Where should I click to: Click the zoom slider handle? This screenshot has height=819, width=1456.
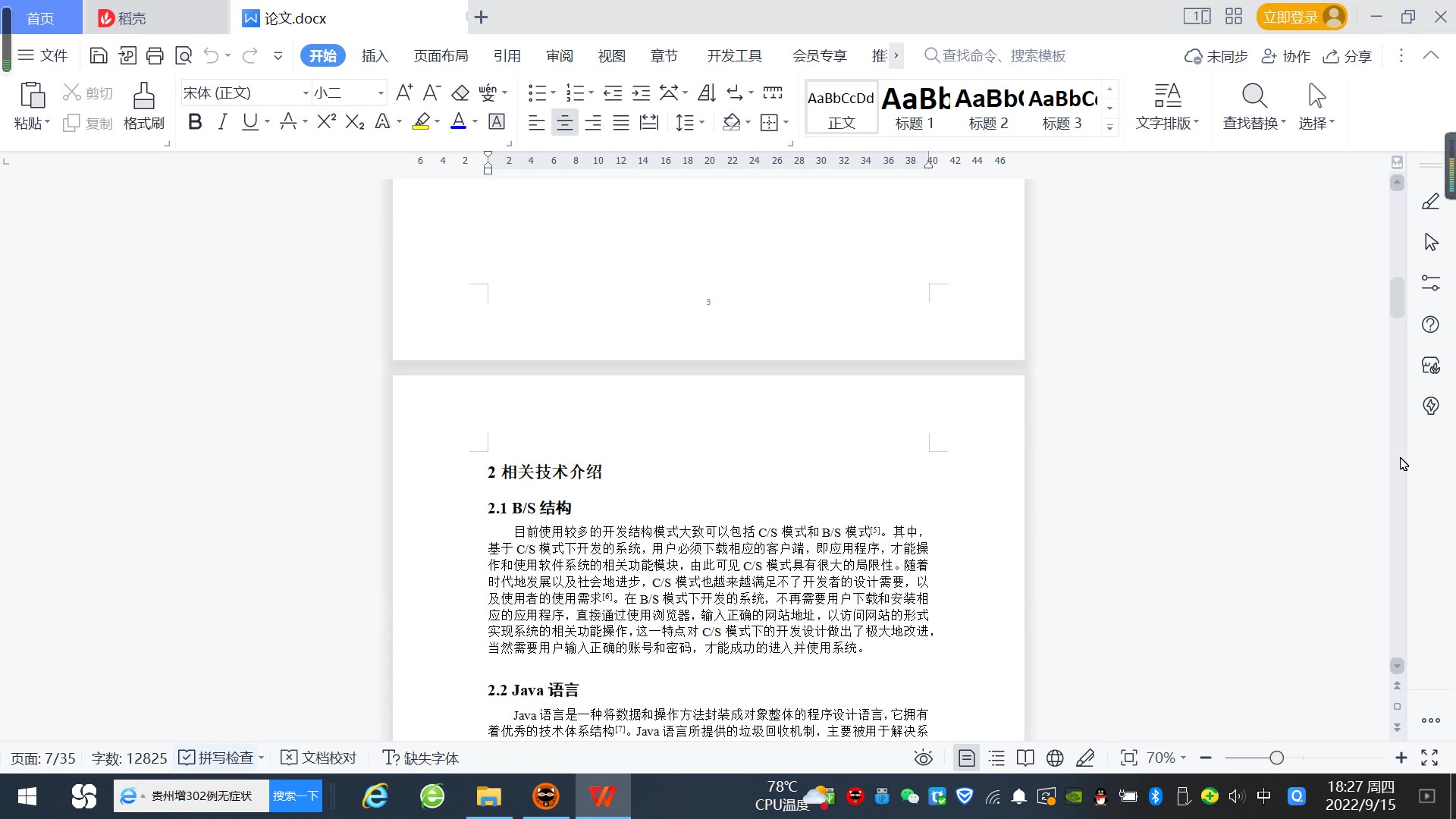click(x=1276, y=758)
